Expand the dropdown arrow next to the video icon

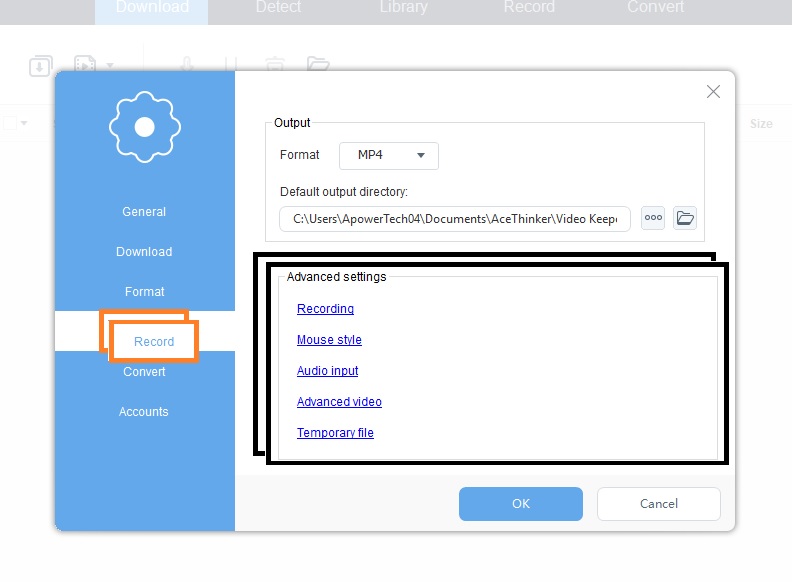[x=110, y=66]
